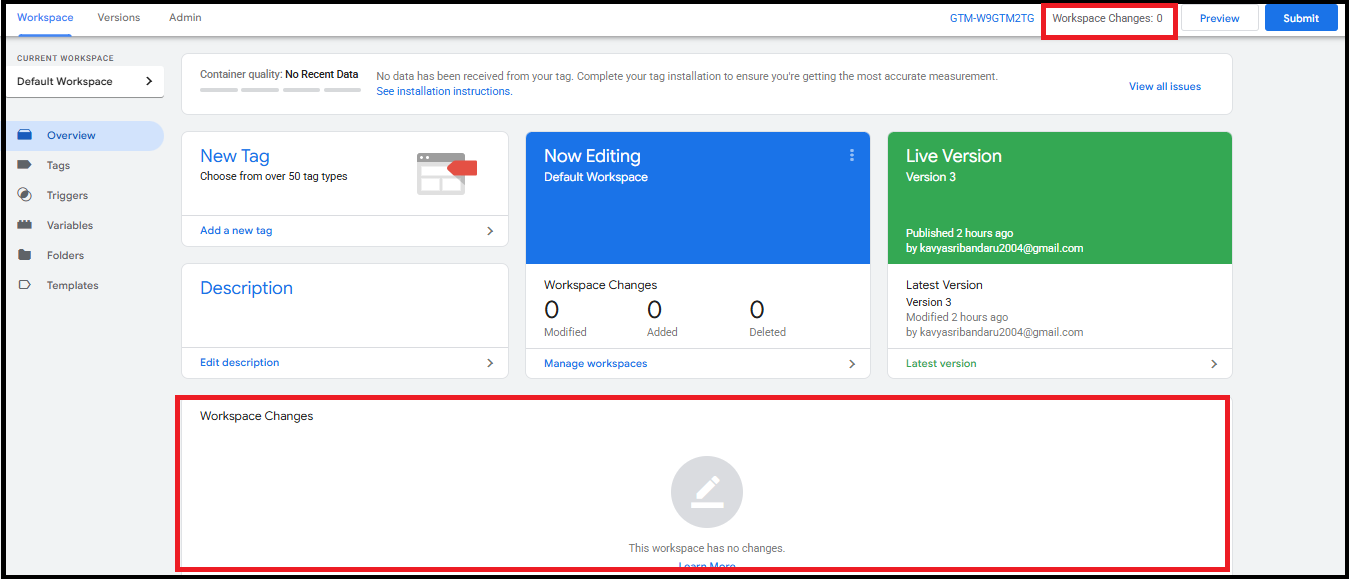Click the Variables icon in sidebar
This screenshot has width=1349, height=579.
(25, 225)
